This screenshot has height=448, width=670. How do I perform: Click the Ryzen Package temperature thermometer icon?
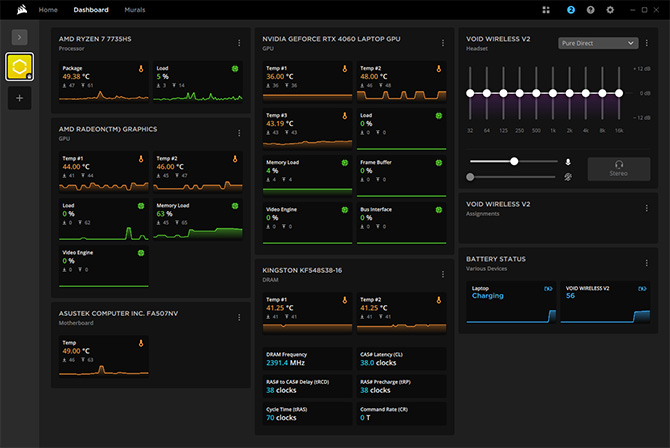point(141,68)
